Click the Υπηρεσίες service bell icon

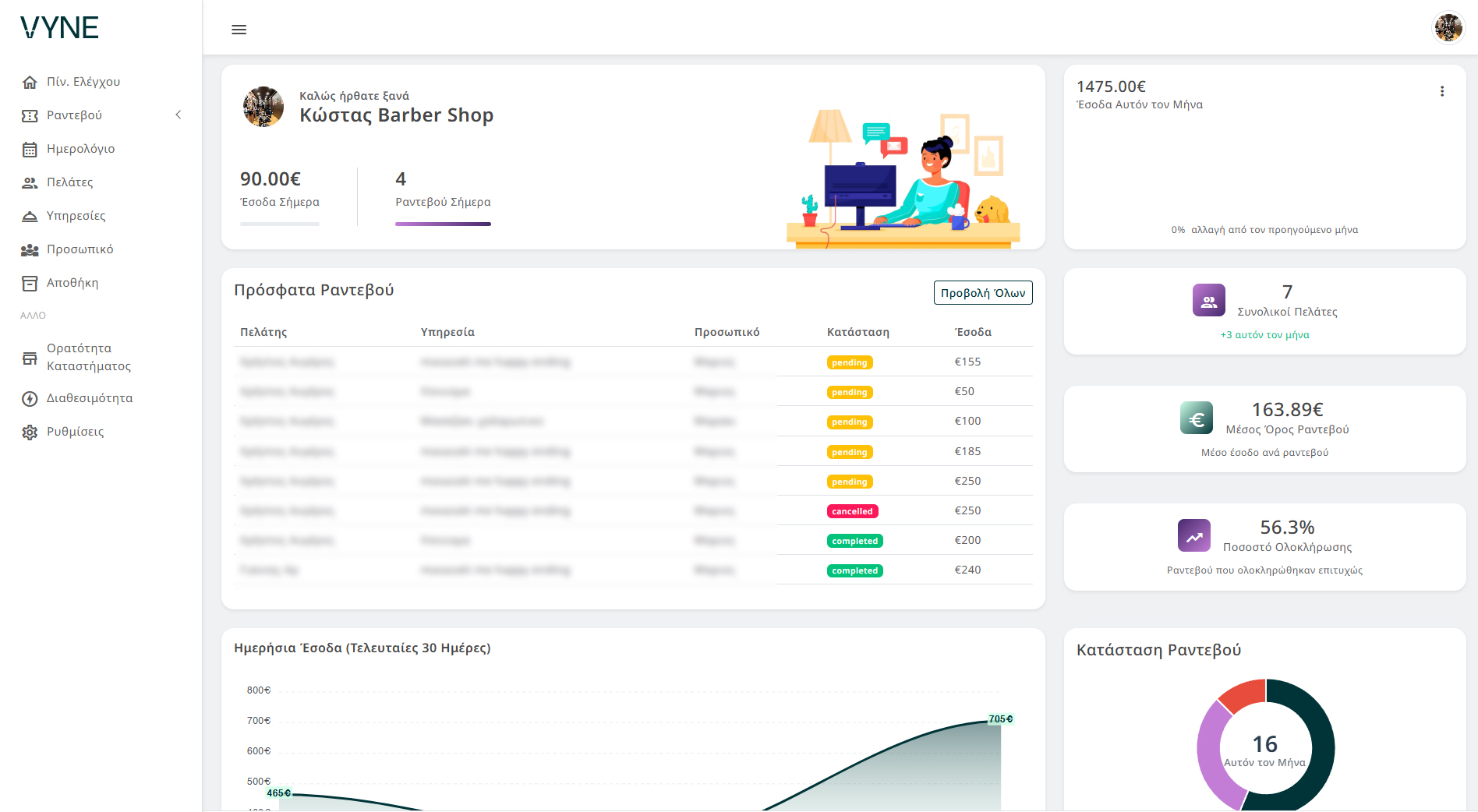(30, 216)
